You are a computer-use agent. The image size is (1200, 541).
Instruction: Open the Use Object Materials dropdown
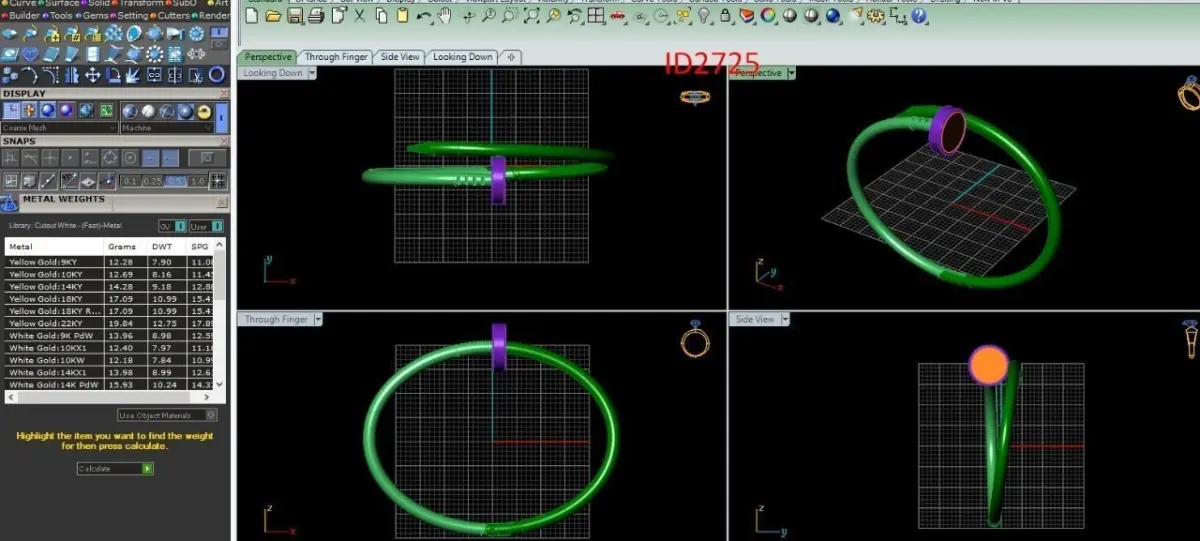click(167, 415)
